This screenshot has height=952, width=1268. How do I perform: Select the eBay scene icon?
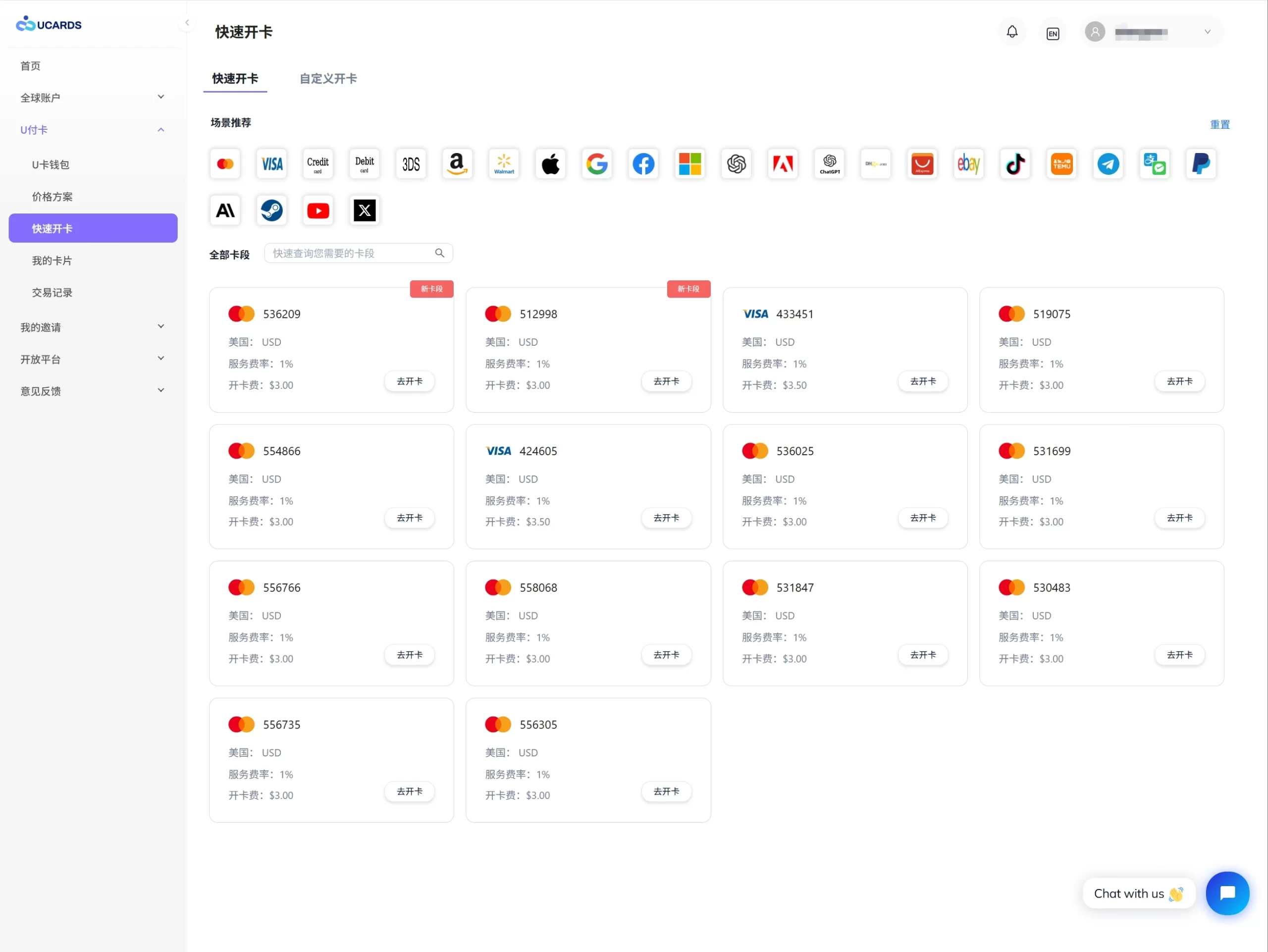point(969,164)
